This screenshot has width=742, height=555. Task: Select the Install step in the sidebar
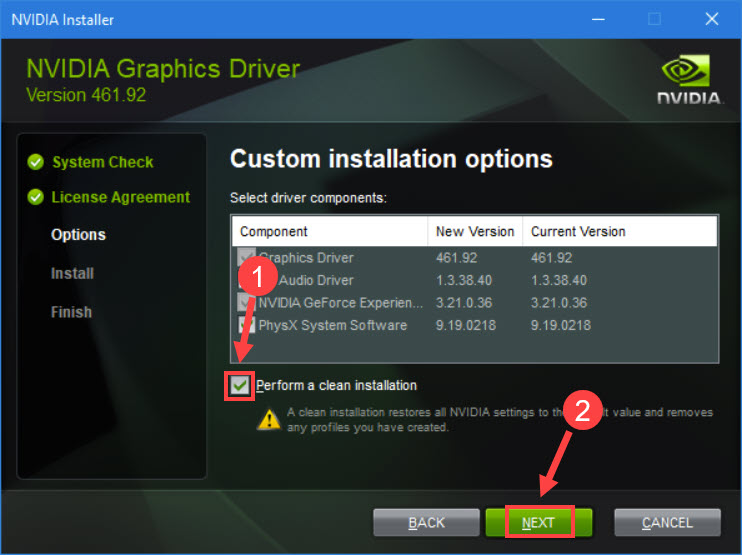point(72,273)
